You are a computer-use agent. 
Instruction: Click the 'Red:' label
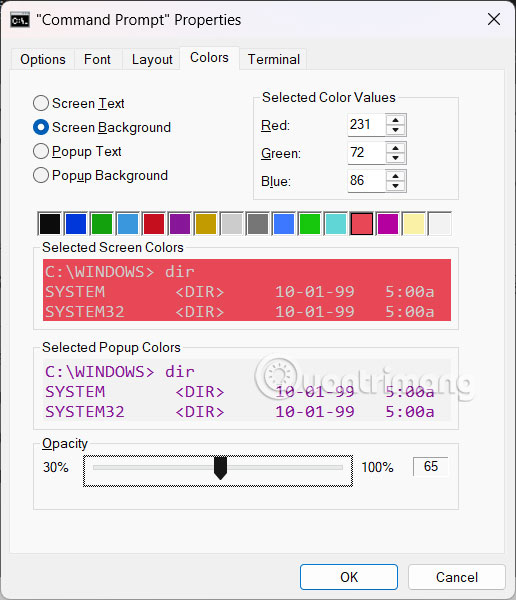[275, 126]
